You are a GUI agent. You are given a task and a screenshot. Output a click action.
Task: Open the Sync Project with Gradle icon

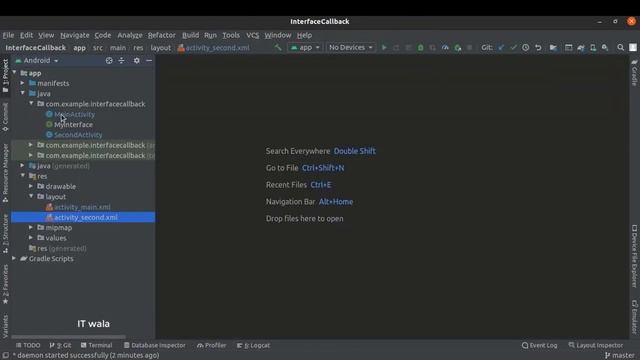coord(580,48)
